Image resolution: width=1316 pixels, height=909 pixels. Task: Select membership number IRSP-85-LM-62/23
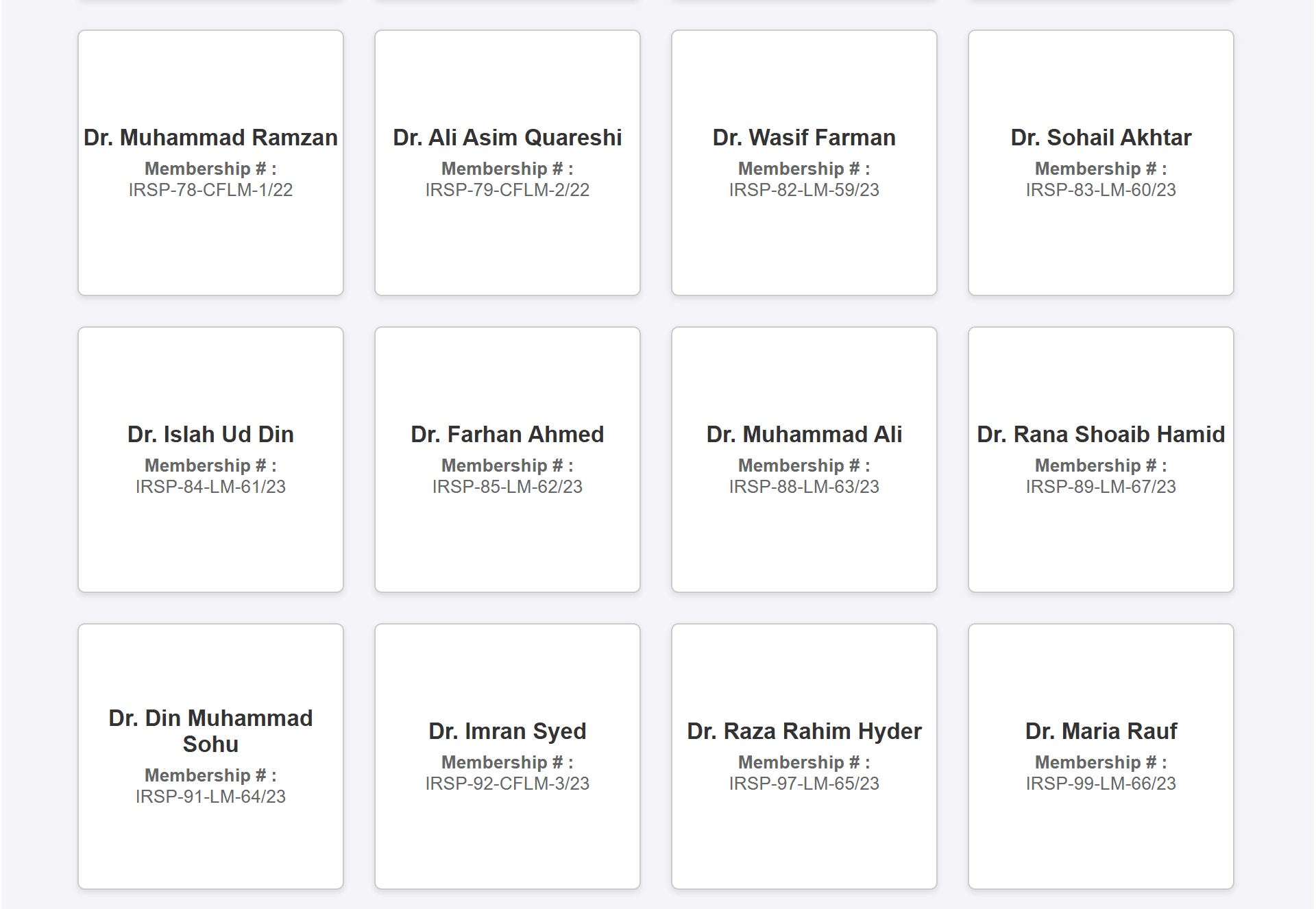(x=507, y=487)
